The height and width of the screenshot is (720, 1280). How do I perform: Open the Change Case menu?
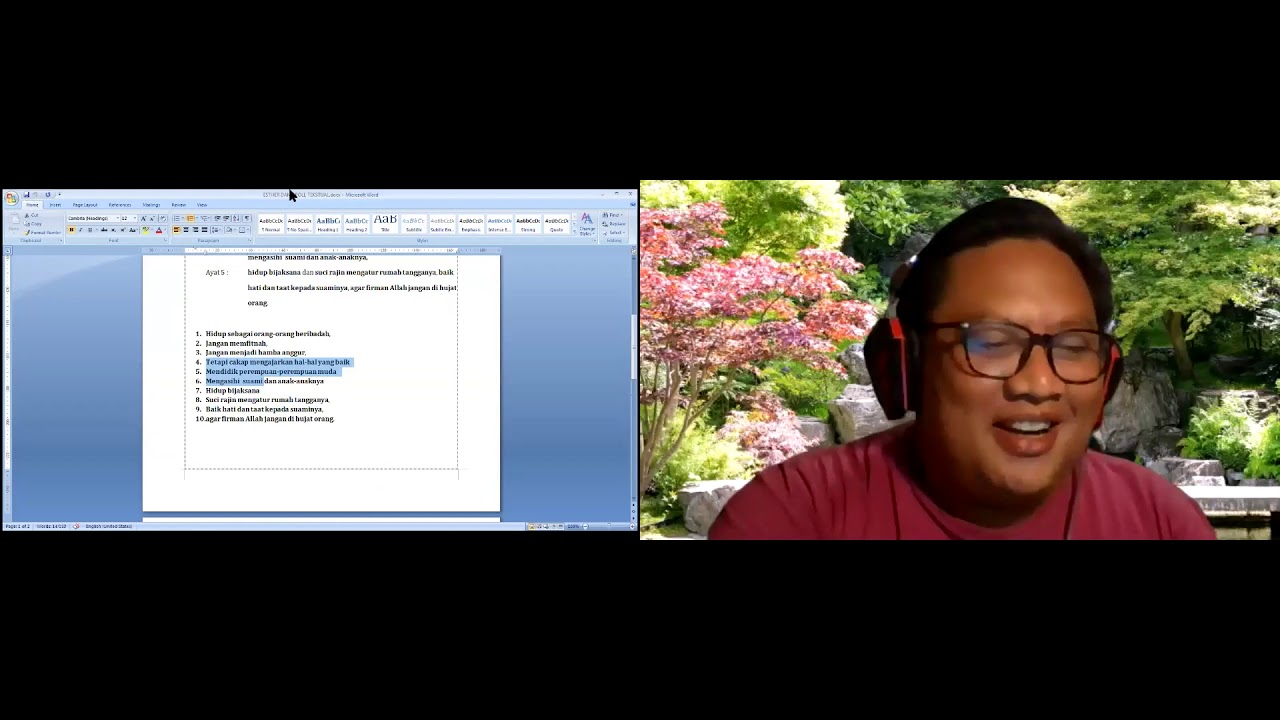(133, 230)
